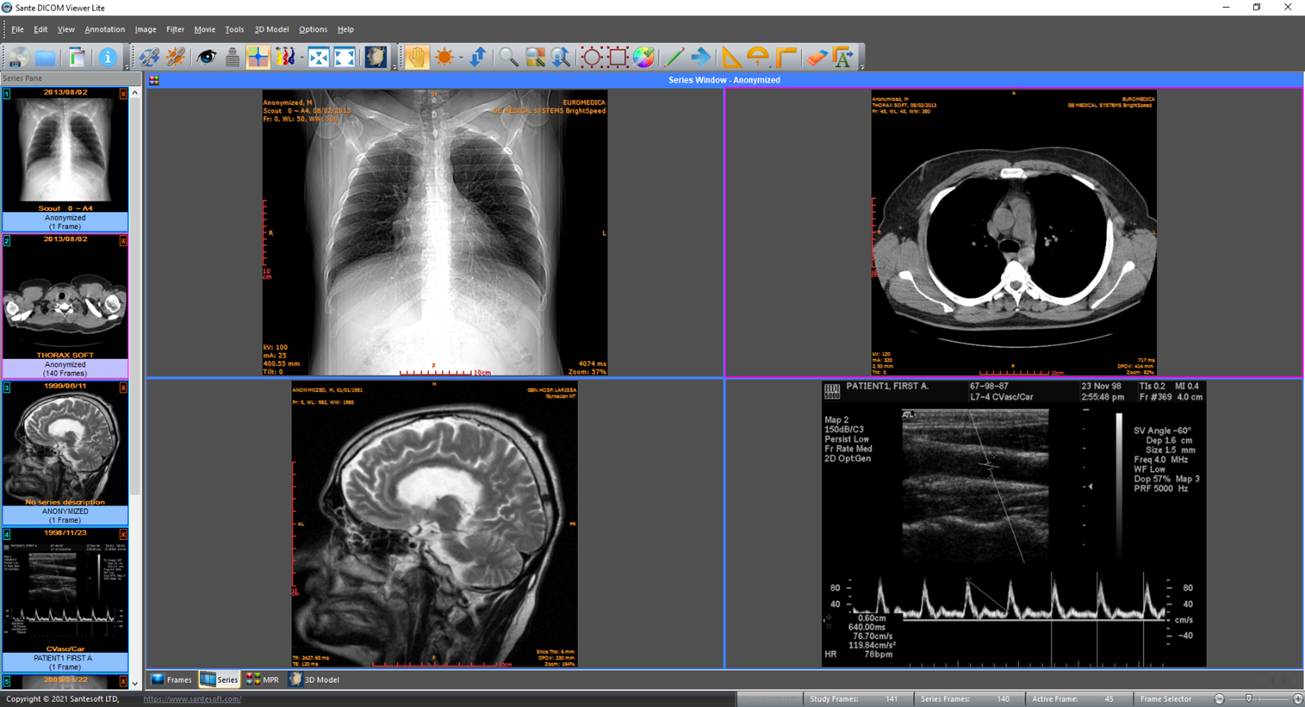Screen dimensions: 1305x707
Task: Switch to the MPR tab
Action: pyautogui.click(x=263, y=679)
